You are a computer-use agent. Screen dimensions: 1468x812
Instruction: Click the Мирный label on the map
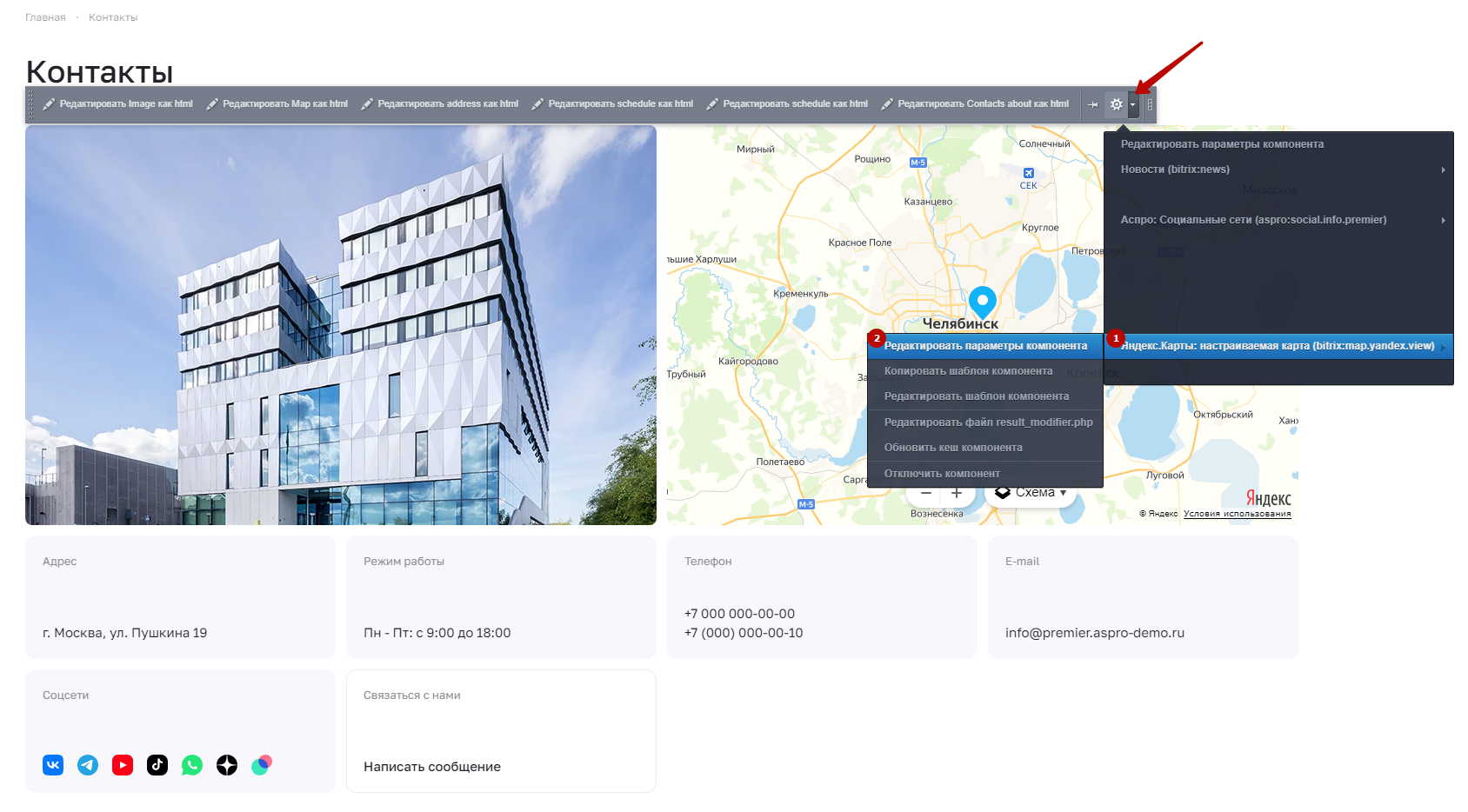click(x=756, y=149)
